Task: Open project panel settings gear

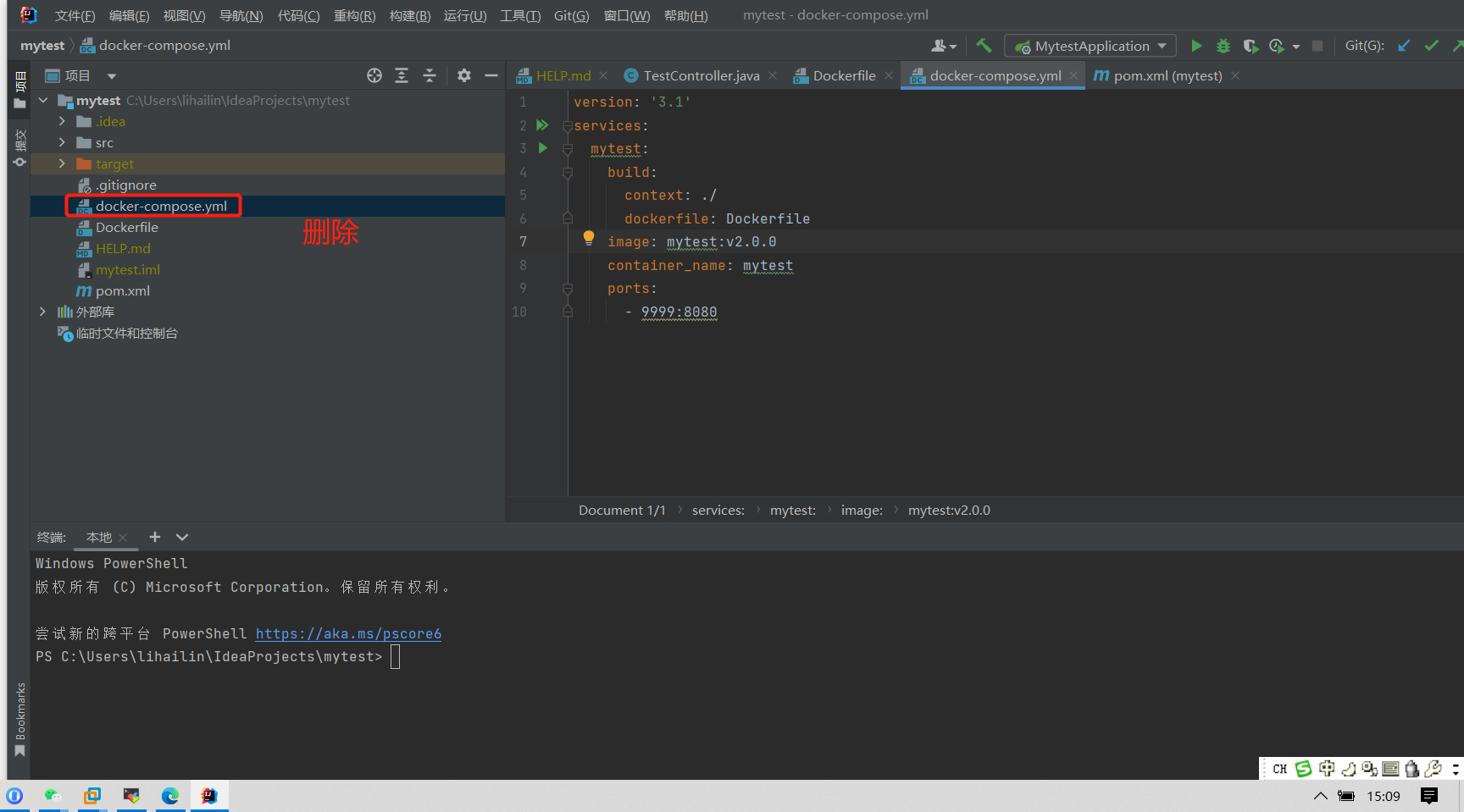Action: (463, 75)
